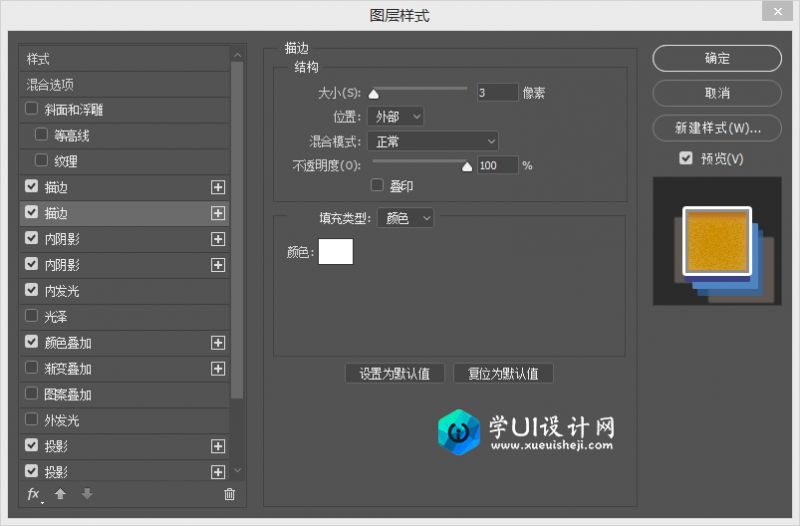Move the effect up with the up arrow
This screenshot has height=526, width=800.
pyautogui.click(x=60, y=493)
